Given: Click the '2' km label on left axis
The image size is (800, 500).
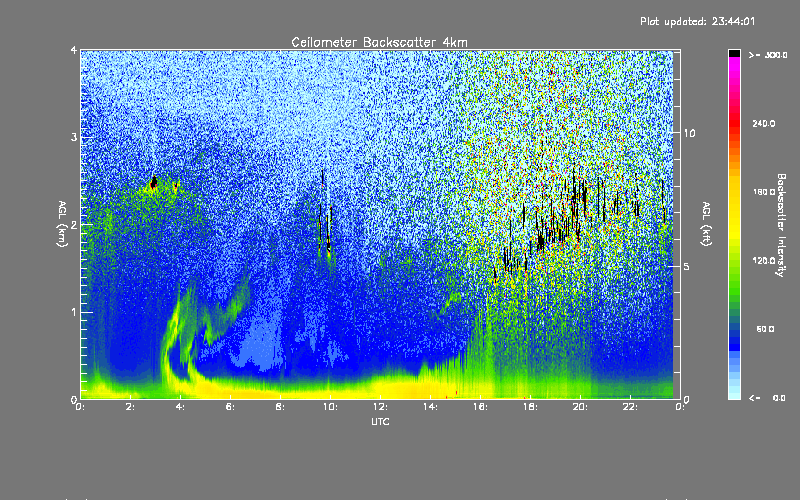Looking at the screenshot, I should point(74,225).
